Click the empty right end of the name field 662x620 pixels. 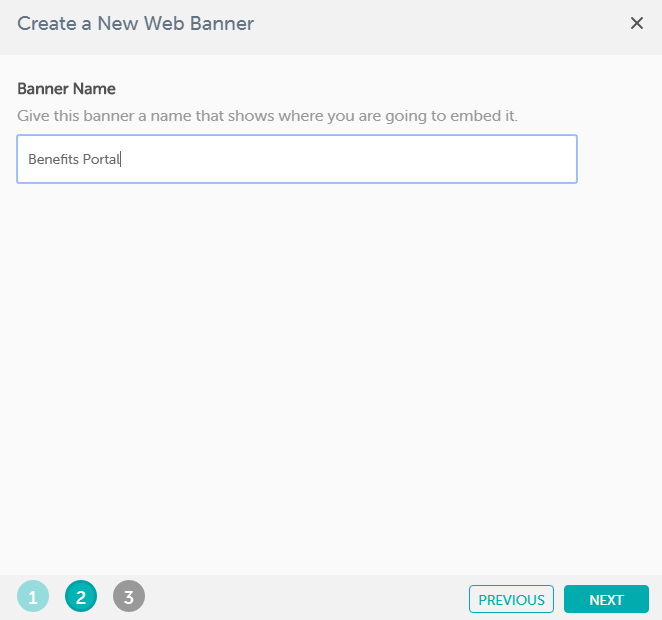tap(450, 159)
